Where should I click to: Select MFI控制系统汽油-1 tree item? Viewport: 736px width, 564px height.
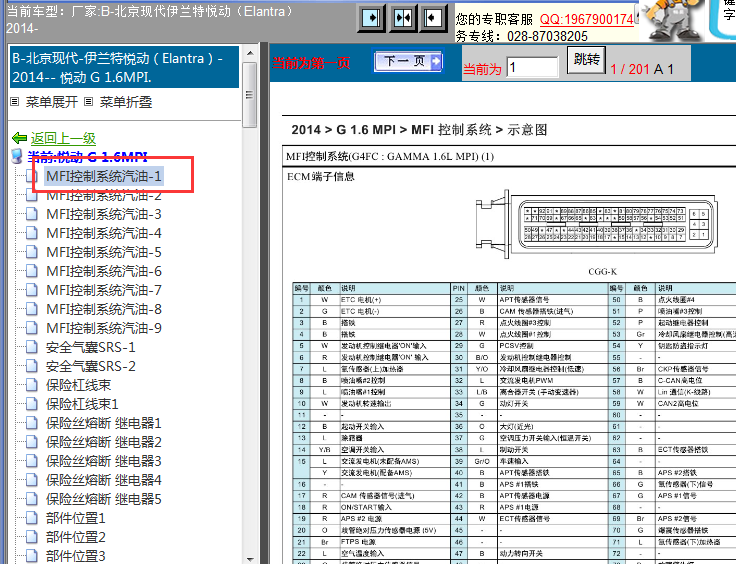(x=104, y=176)
